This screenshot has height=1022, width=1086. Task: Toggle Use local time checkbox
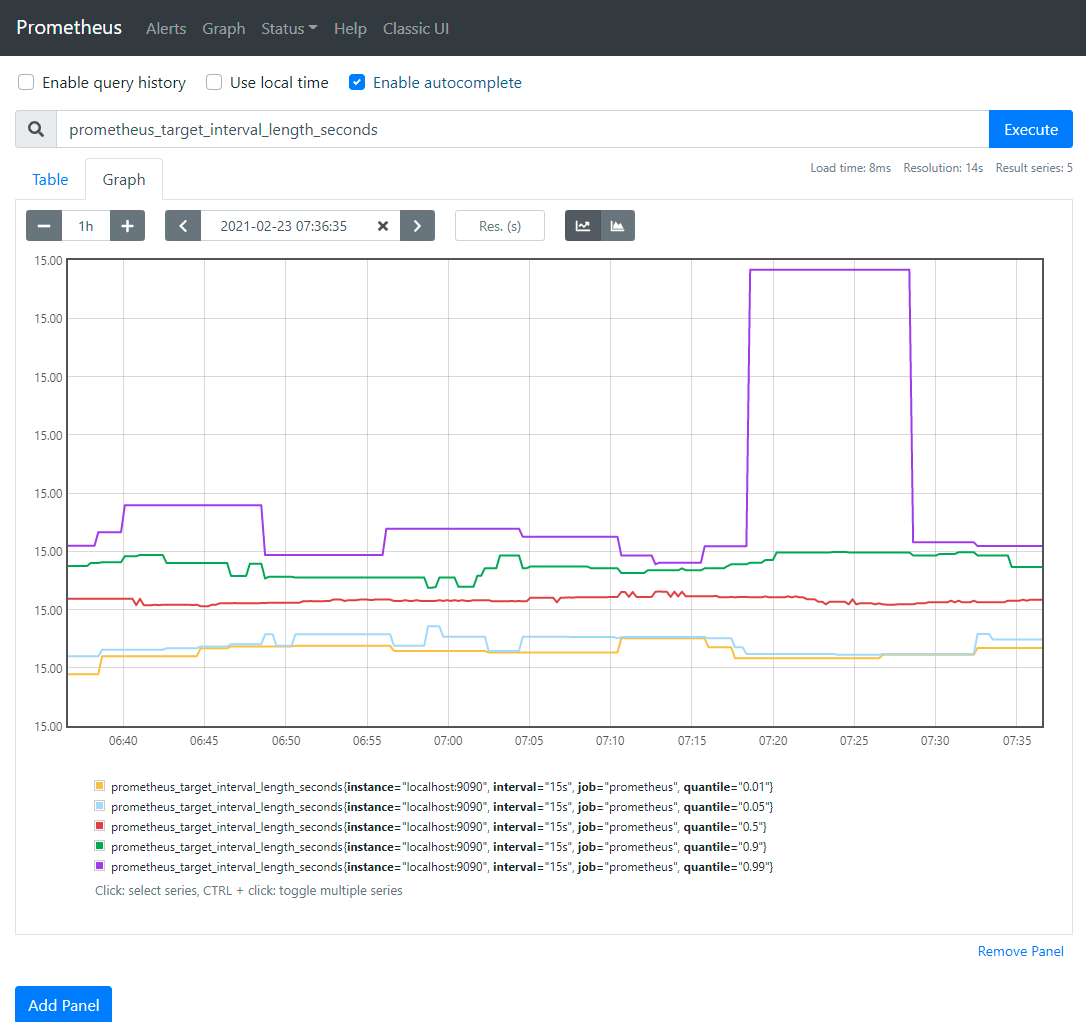(214, 83)
